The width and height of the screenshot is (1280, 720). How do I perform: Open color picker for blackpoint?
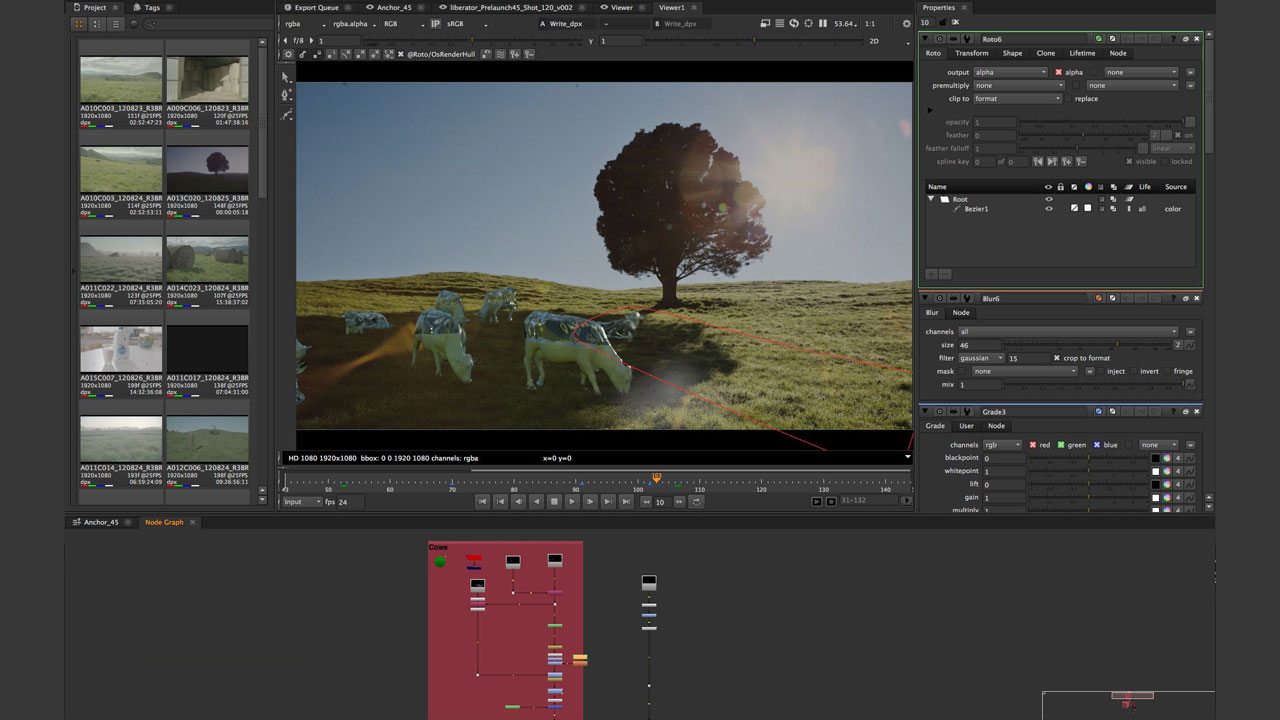pyautogui.click(x=1167, y=458)
